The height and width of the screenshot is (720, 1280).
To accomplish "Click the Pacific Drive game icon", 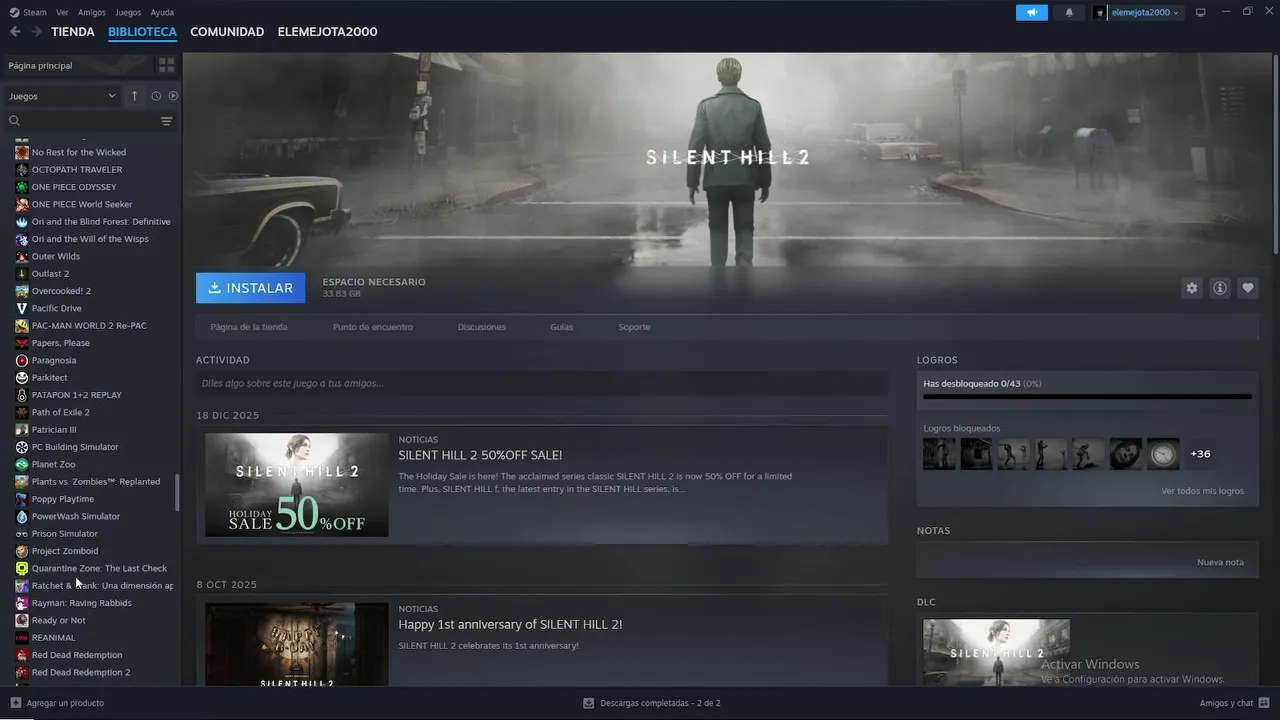I will 22,308.
